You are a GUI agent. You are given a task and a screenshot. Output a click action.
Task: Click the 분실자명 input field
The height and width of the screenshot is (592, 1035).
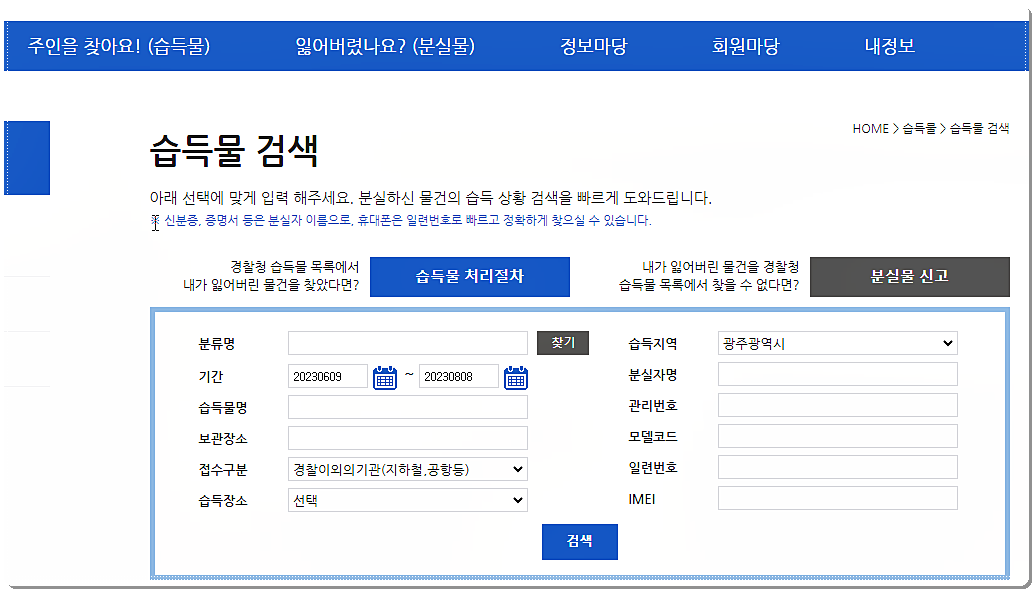836,373
